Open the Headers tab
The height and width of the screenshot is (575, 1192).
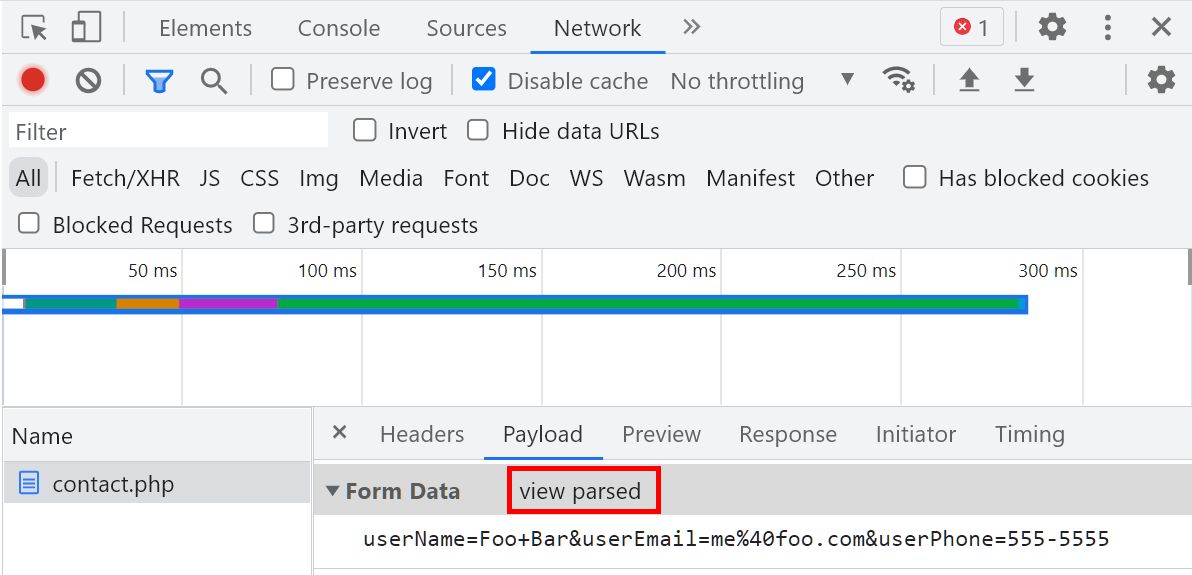pyautogui.click(x=422, y=434)
